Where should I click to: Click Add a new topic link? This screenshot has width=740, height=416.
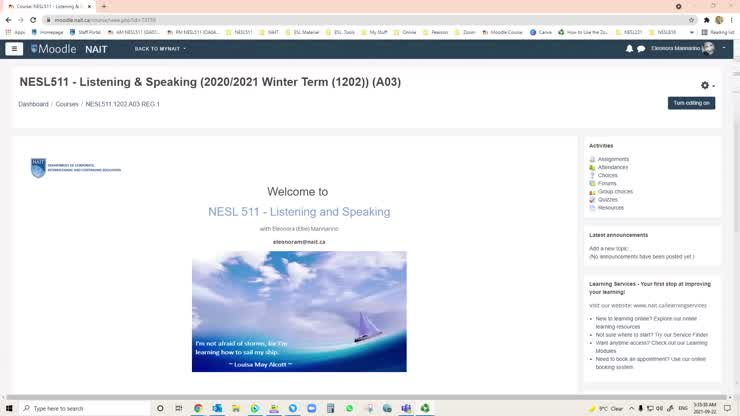pos(609,248)
